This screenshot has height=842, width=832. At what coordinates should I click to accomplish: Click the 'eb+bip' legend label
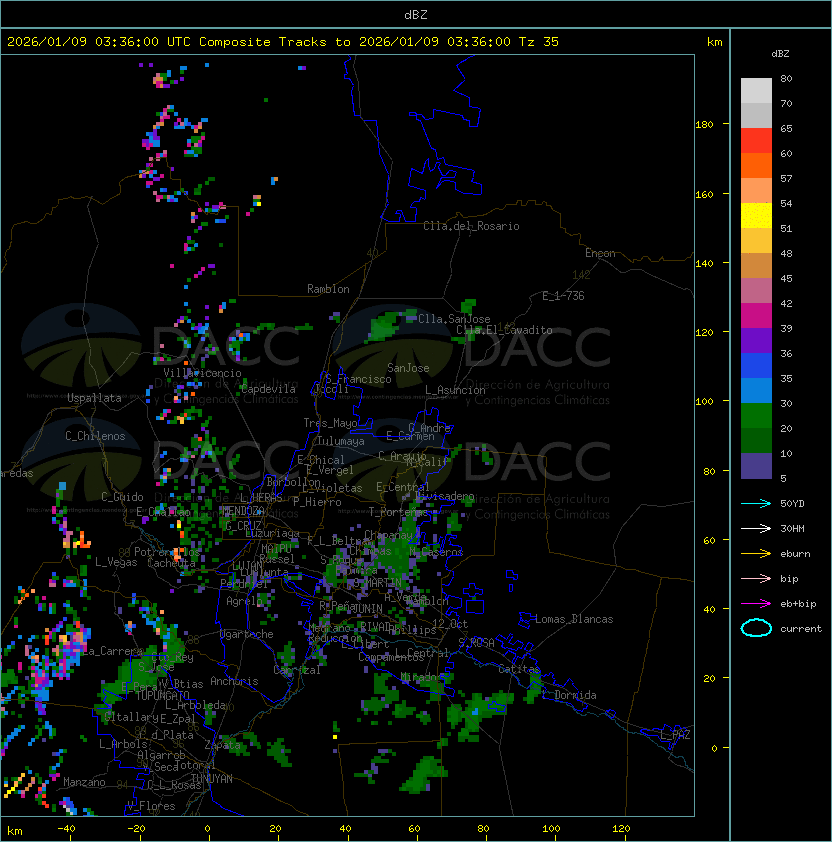point(798,604)
